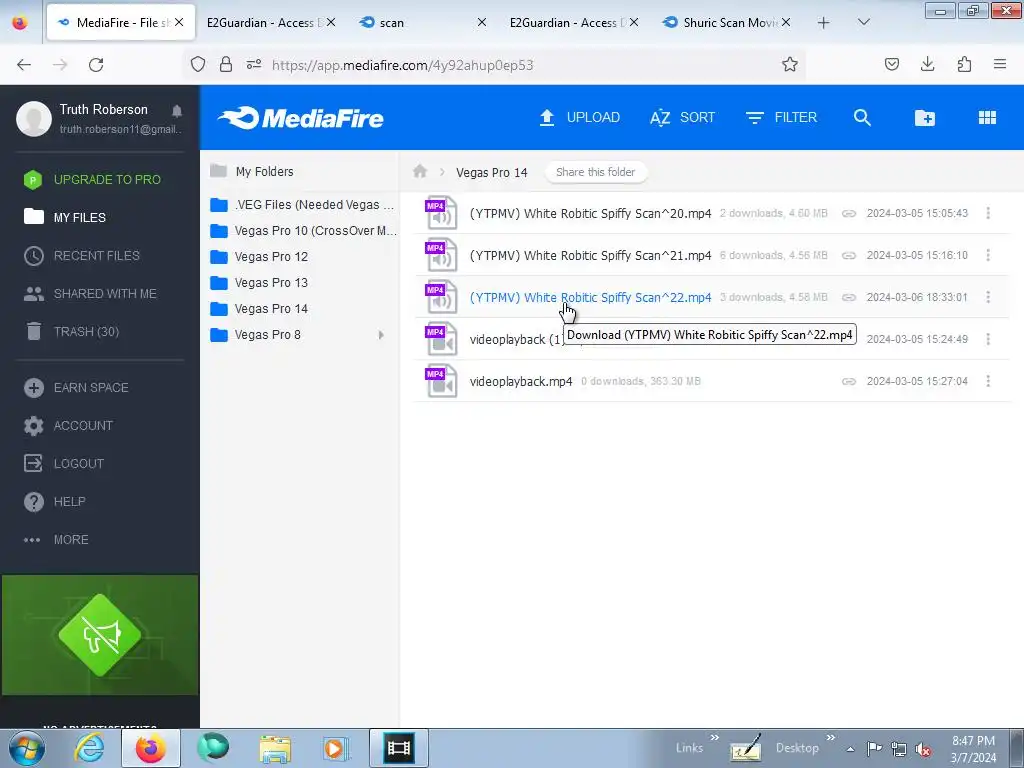Open a new browser tab

click(x=824, y=23)
